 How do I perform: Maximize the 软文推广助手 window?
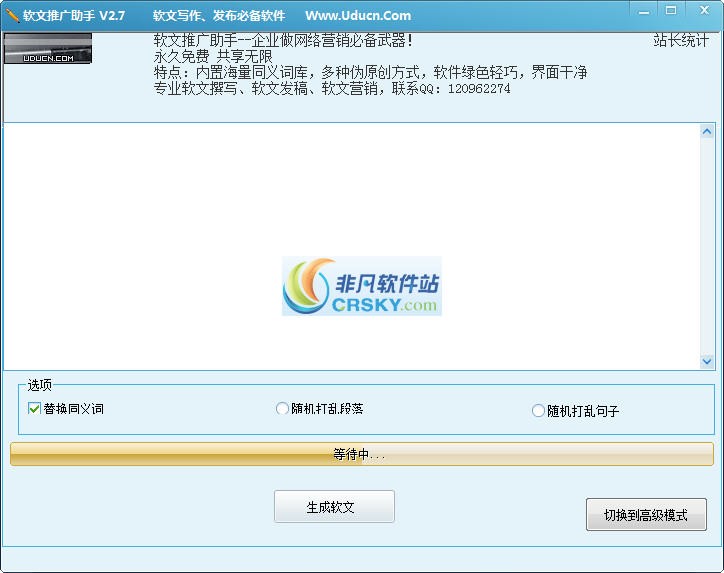[671, 11]
